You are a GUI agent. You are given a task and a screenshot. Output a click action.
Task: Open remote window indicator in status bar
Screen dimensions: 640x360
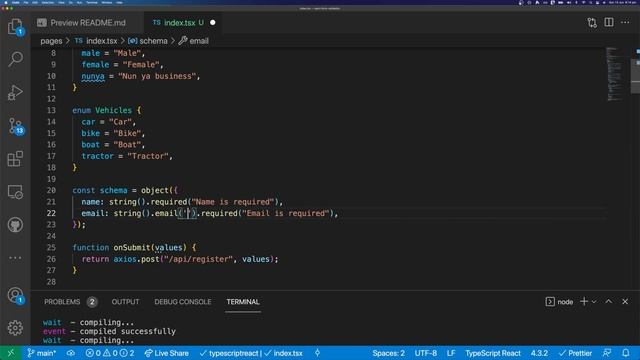[11, 353]
